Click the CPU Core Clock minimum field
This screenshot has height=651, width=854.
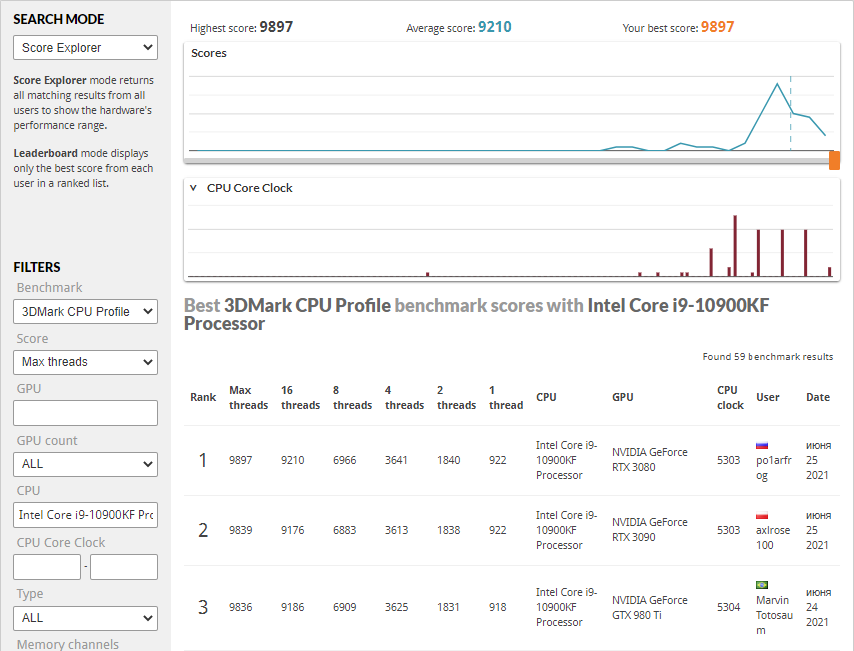click(x=47, y=567)
